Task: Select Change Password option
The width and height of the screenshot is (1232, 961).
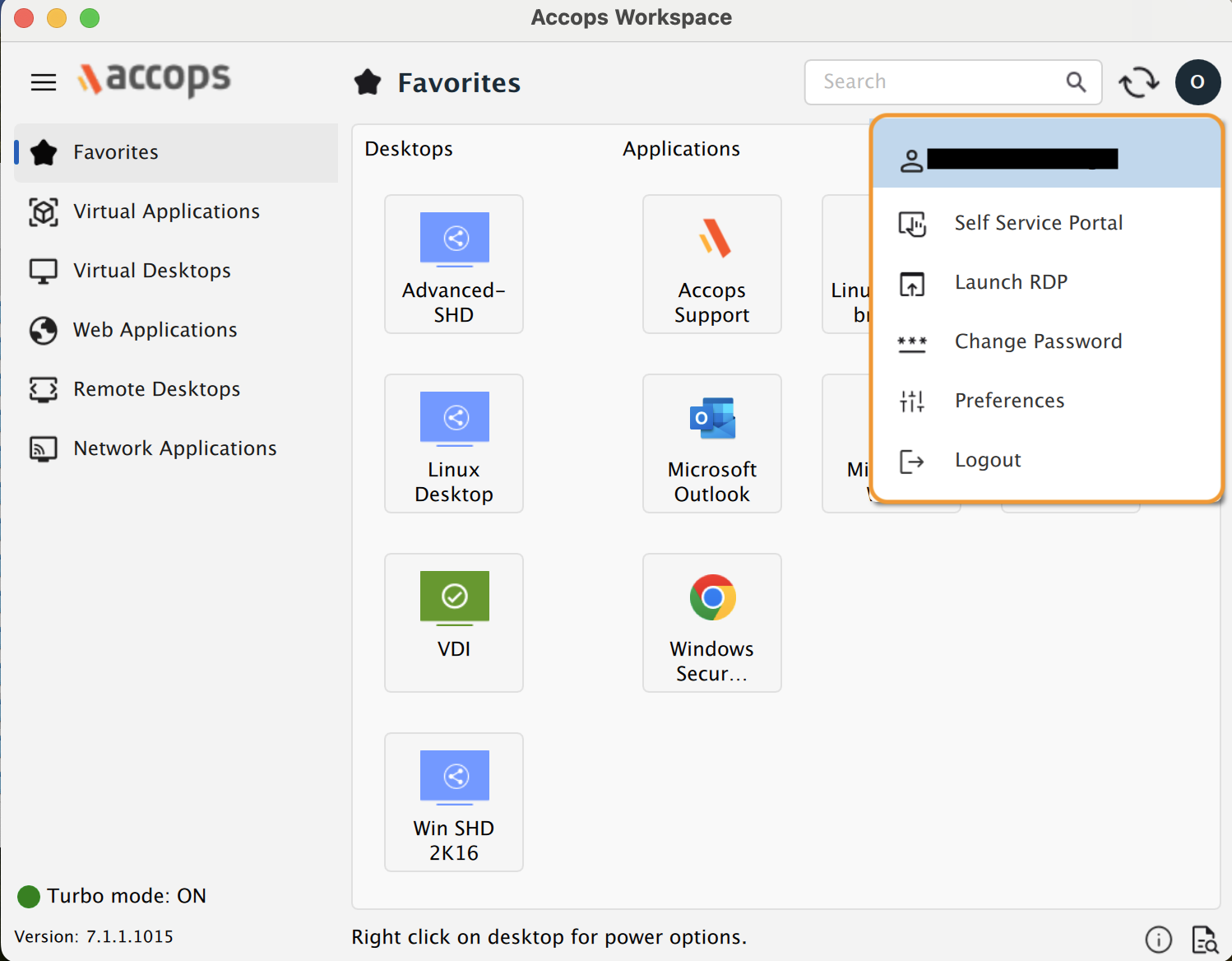Action: tap(1038, 341)
